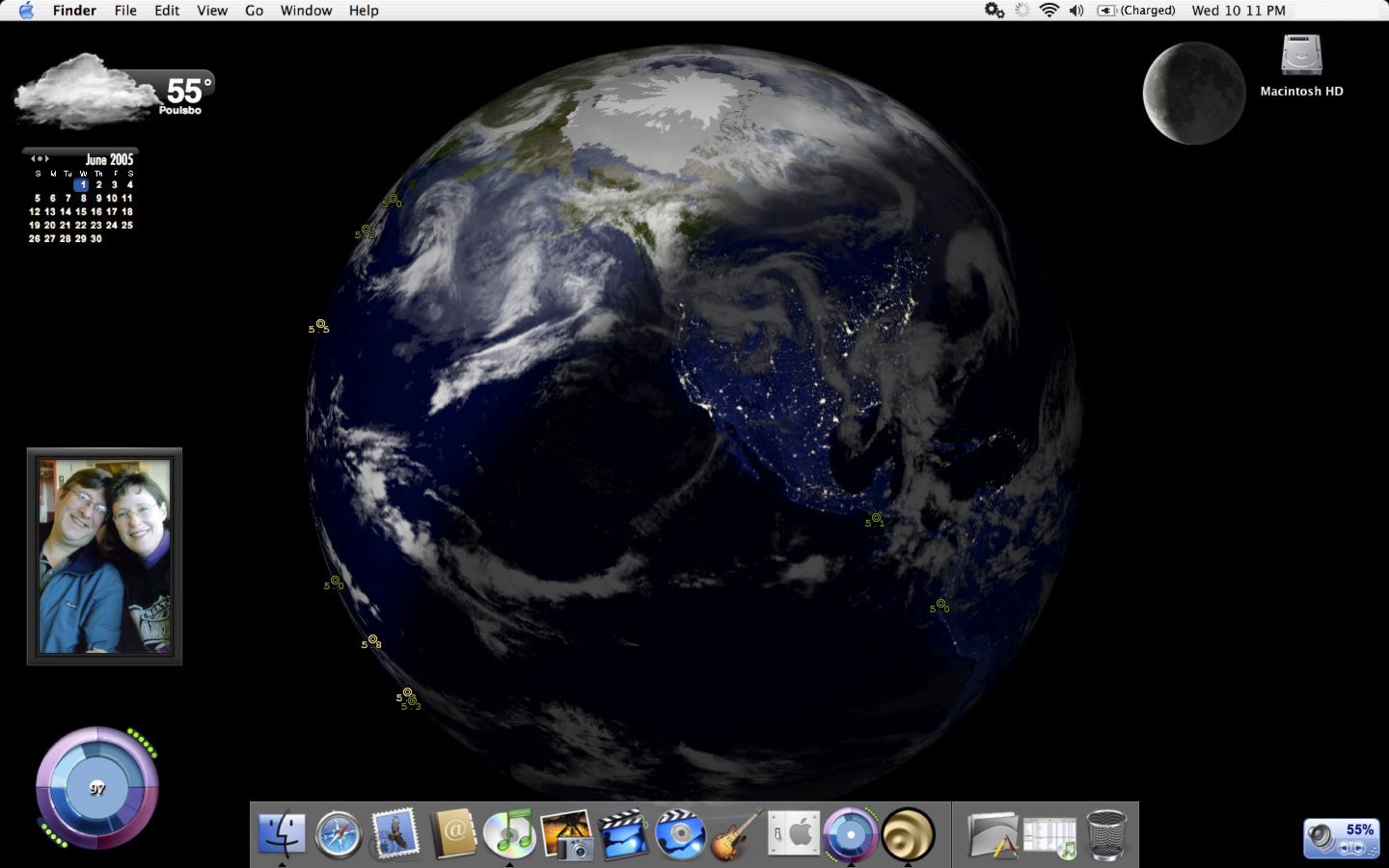1389x868 pixels.
Task: Open the Edit menu
Action: tap(167, 11)
